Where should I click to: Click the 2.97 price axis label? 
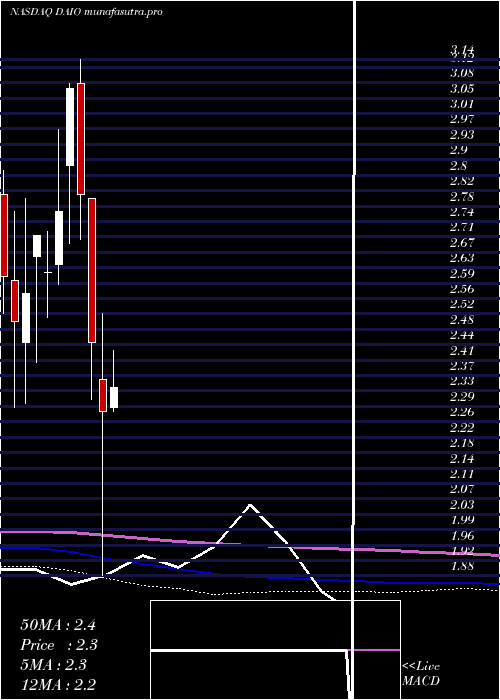coord(462,119)
